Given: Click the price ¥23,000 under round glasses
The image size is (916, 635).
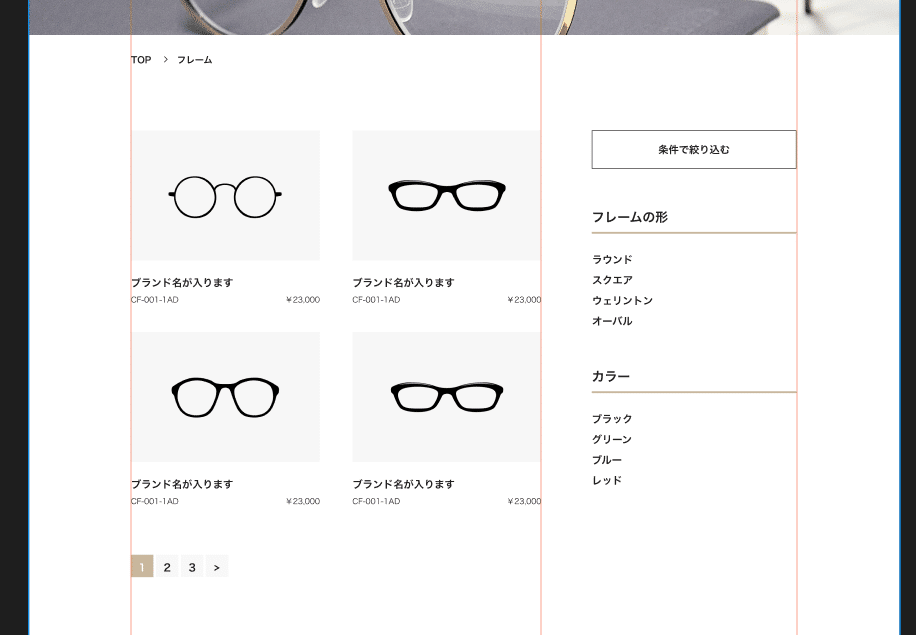Looking at the screenshot, I should coord(303,300).
